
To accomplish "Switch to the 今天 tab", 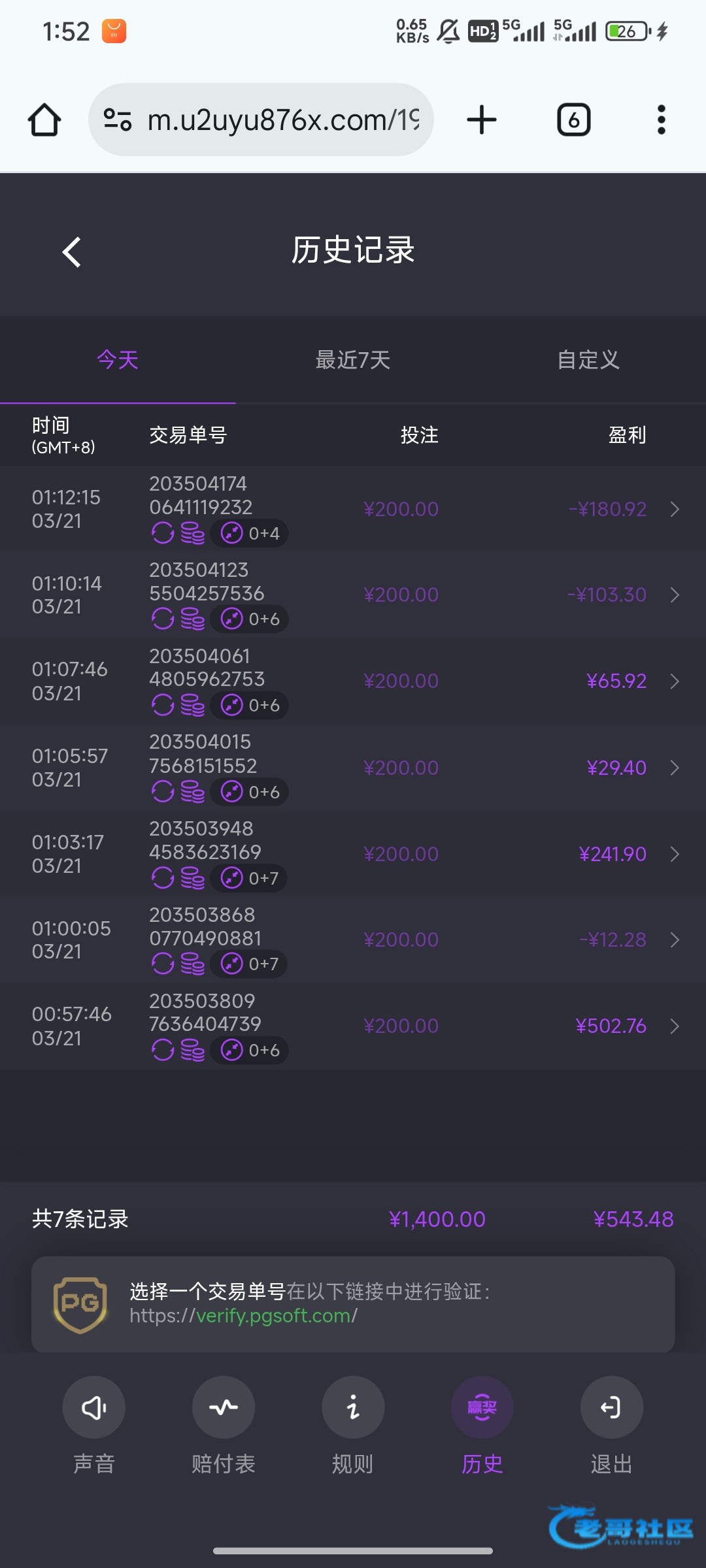I will point(118,360).
